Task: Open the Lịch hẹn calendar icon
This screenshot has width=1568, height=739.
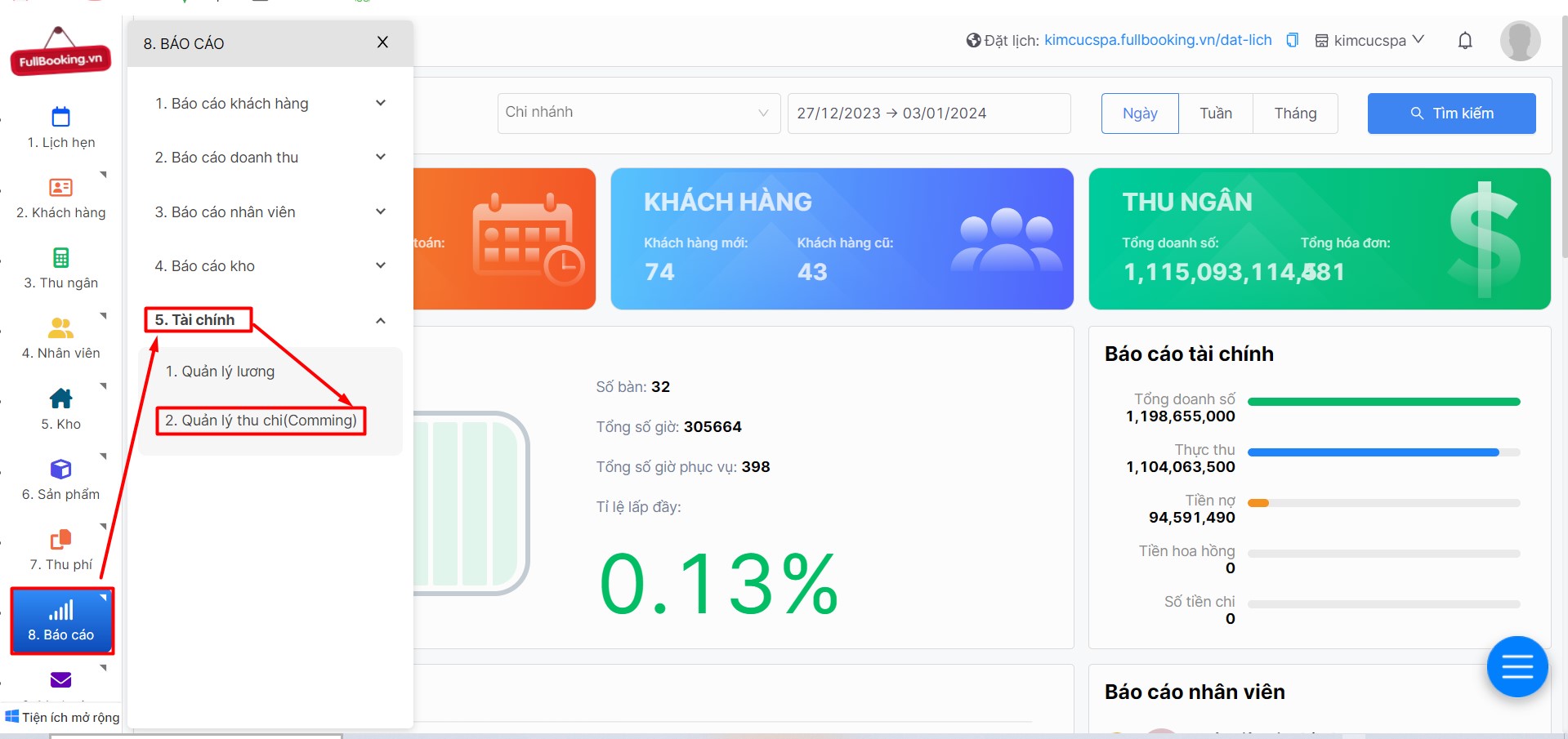Action: 60,117
